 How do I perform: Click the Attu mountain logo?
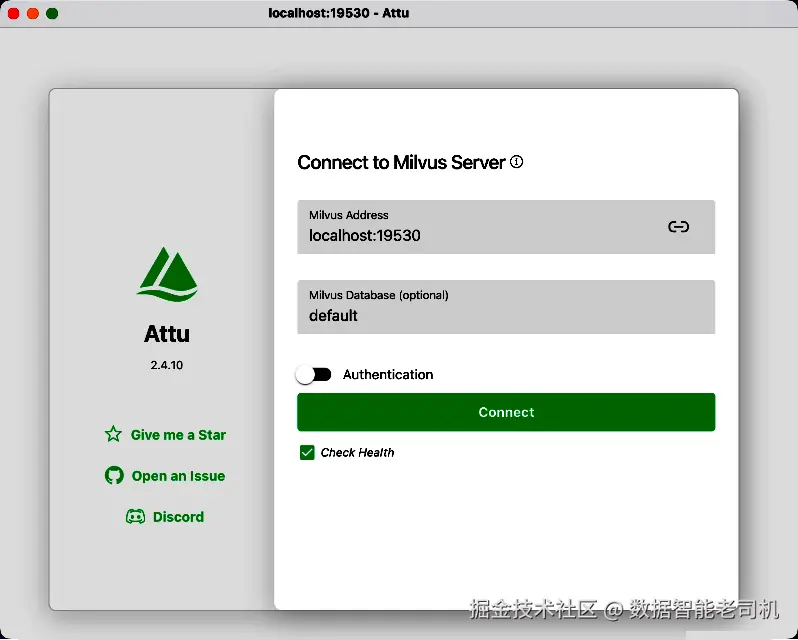coord(167,275)
